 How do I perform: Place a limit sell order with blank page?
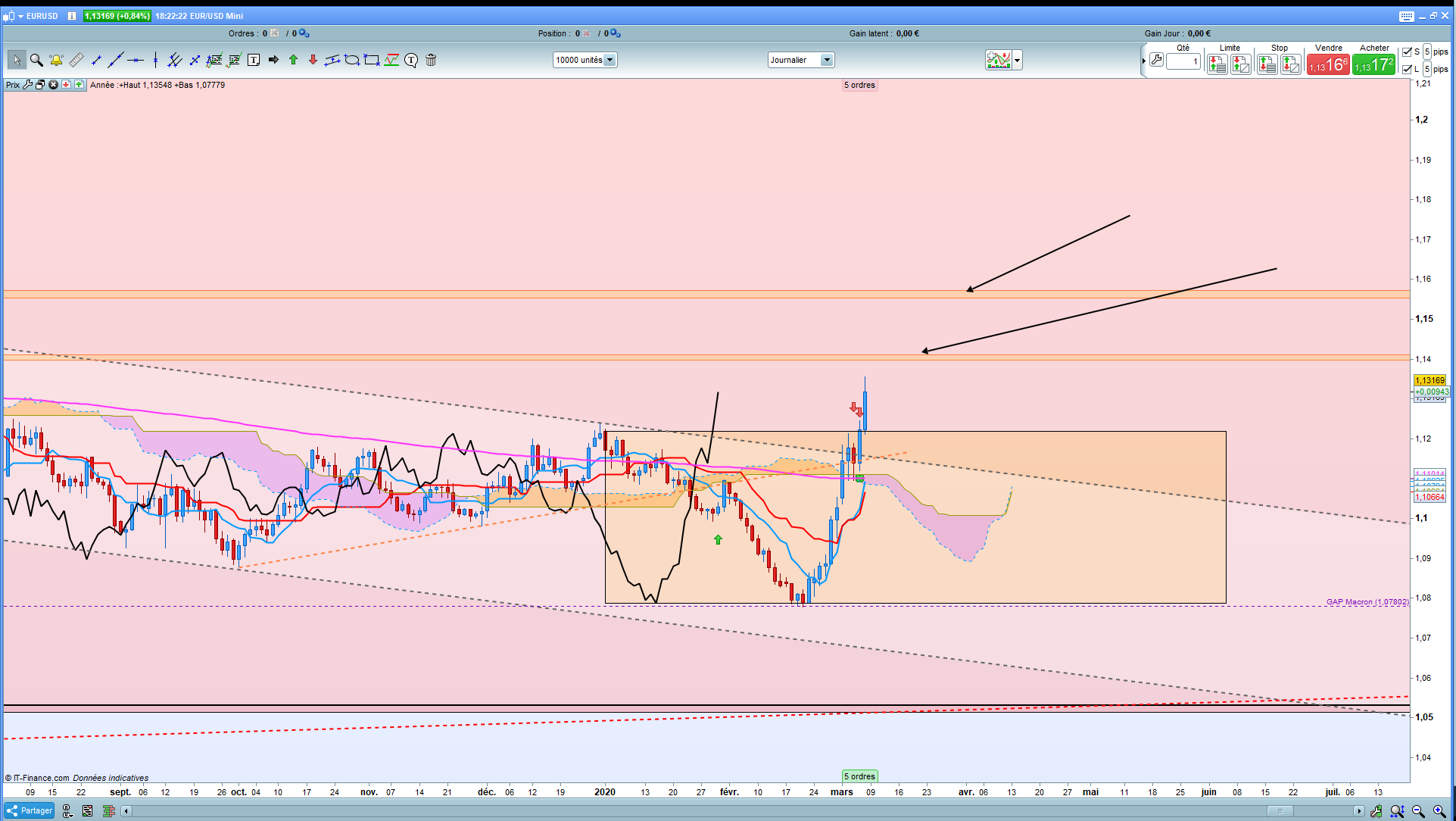point(1241,64)
